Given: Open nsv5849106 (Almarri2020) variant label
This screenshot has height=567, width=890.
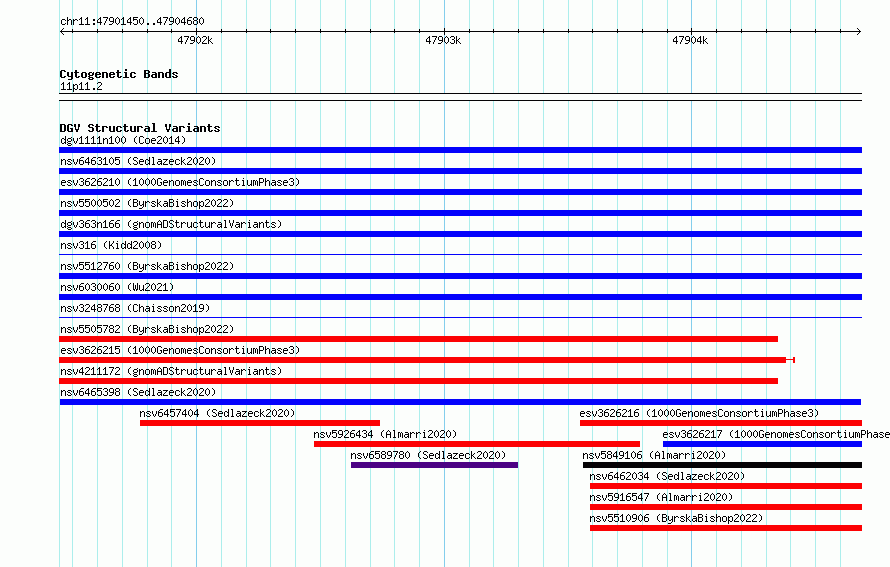Looking at the screenshot, I should pyautogui.click(x=654, y=455).
